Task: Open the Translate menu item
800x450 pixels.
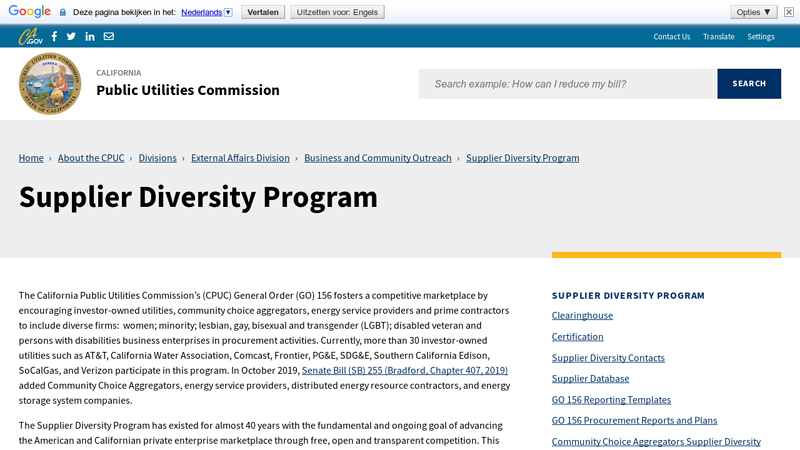Action: pos(718,37)
